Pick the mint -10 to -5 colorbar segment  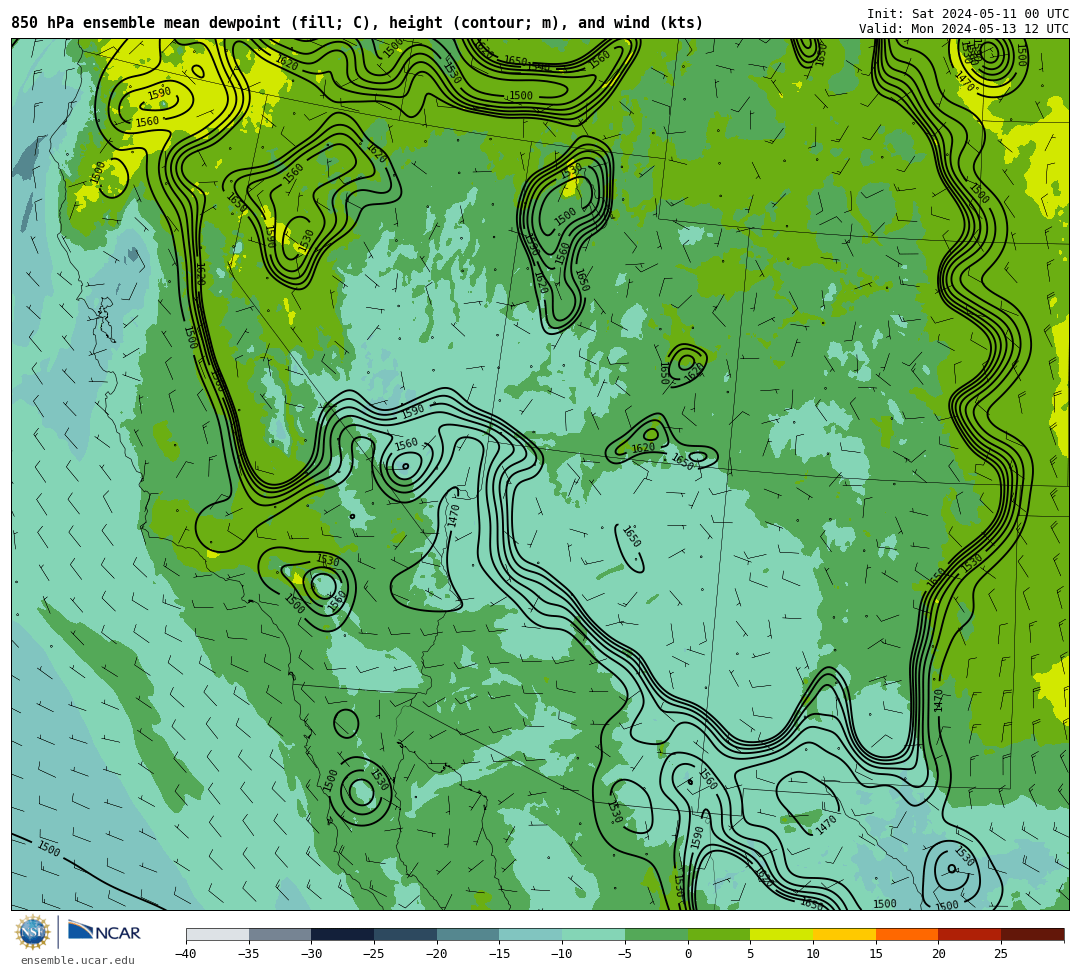pyautogui.click(x=593, y=934)
